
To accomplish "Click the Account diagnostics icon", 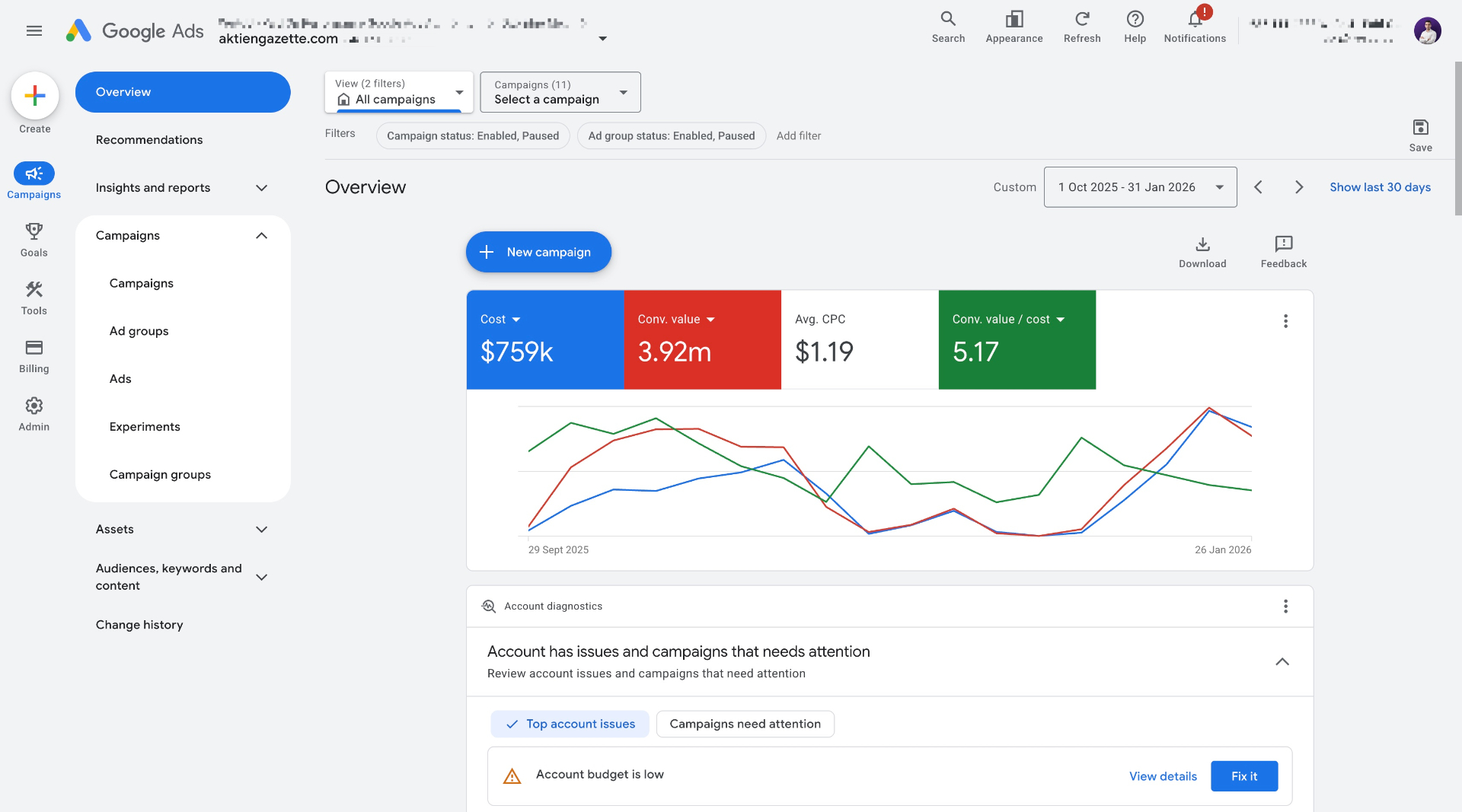I will (488, 607).
